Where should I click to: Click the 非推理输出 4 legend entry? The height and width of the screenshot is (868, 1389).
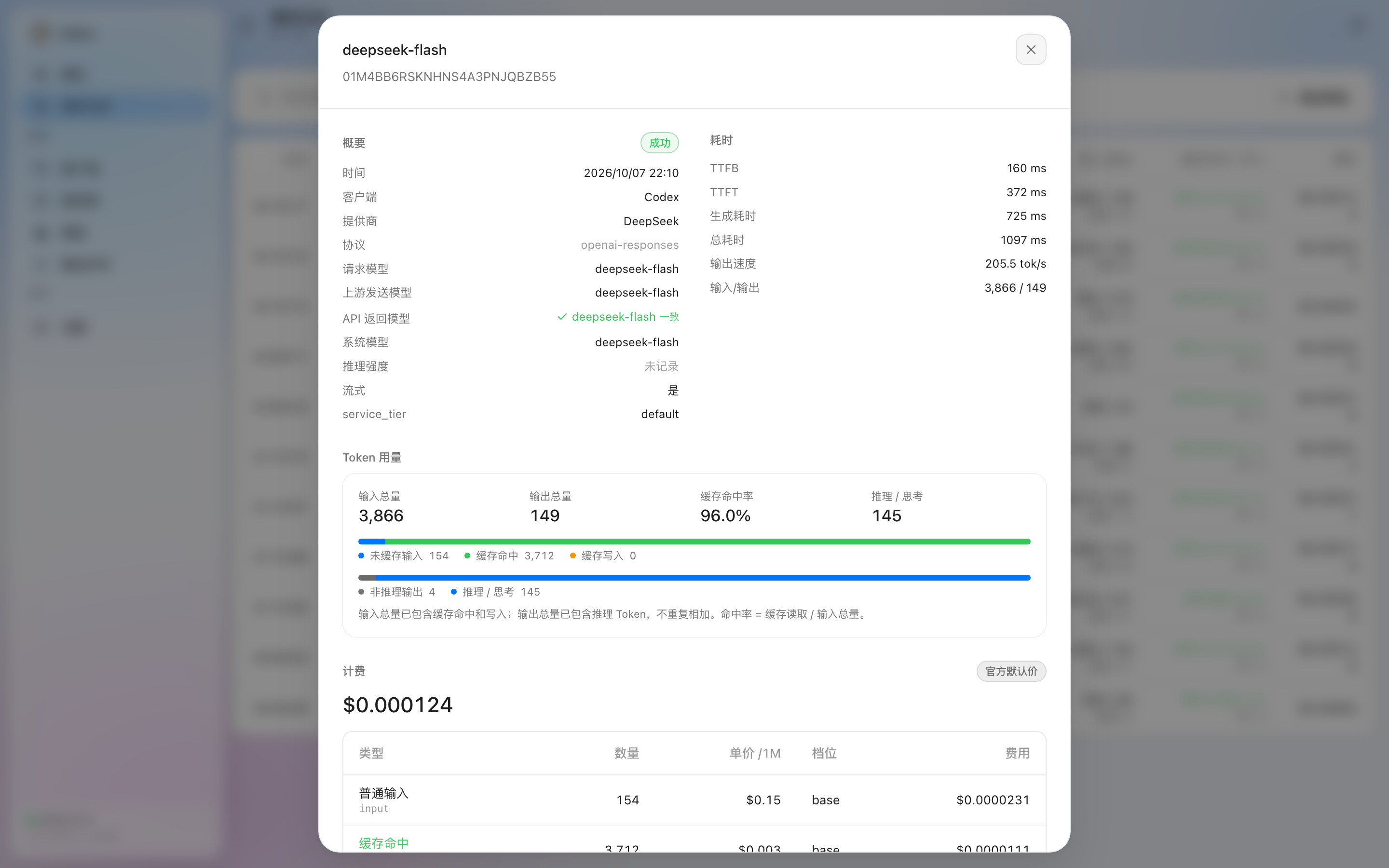point(396,592)
